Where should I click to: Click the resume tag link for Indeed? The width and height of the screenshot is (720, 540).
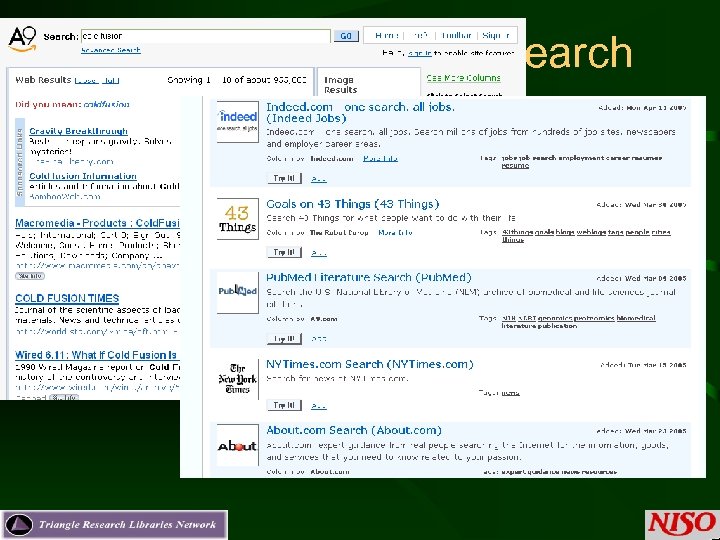coord(515,166)
